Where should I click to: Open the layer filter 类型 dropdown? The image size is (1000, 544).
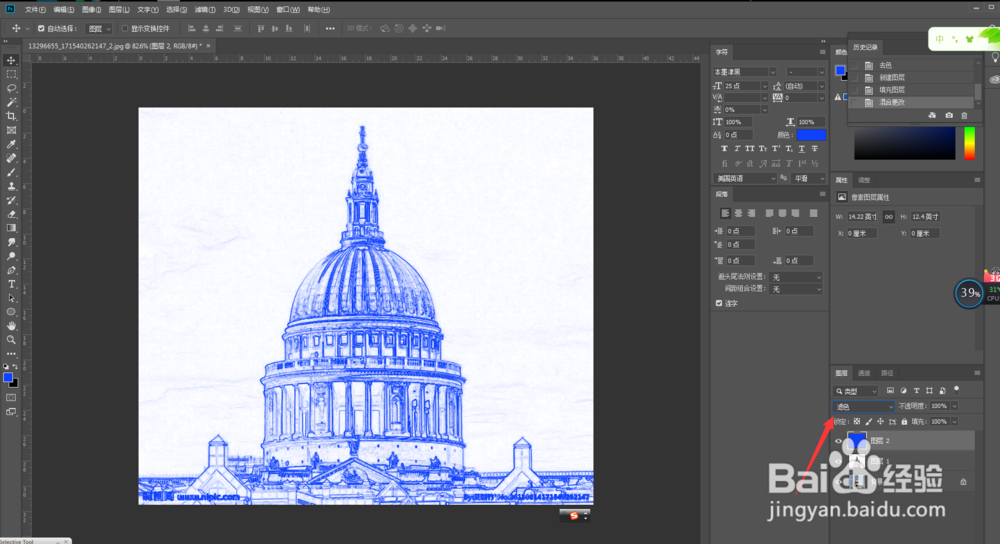tap(856, 391)
